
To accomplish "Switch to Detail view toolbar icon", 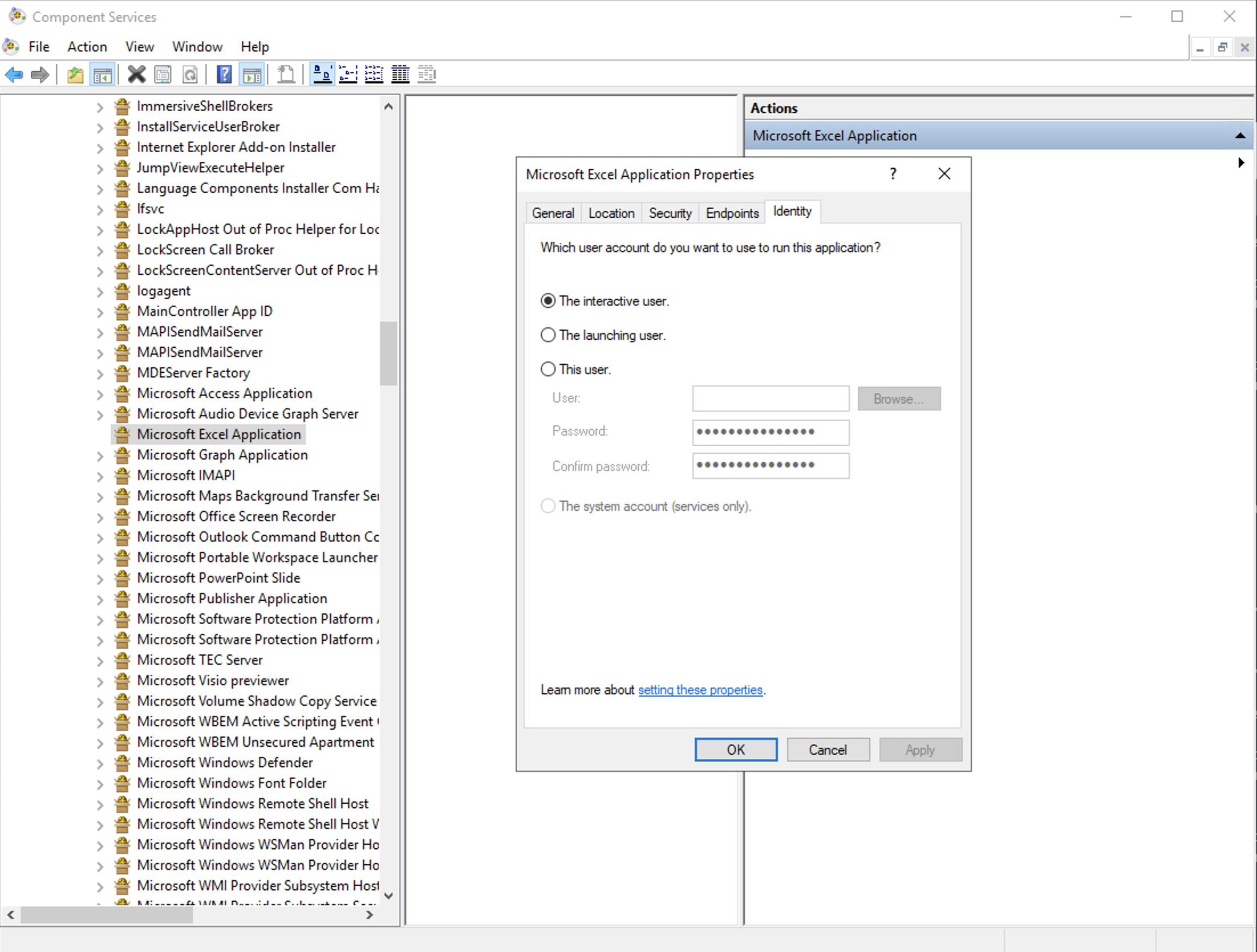I will 400,75.
